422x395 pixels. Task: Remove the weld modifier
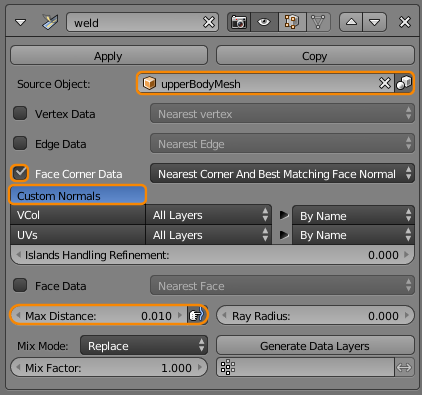coord(405,22)
